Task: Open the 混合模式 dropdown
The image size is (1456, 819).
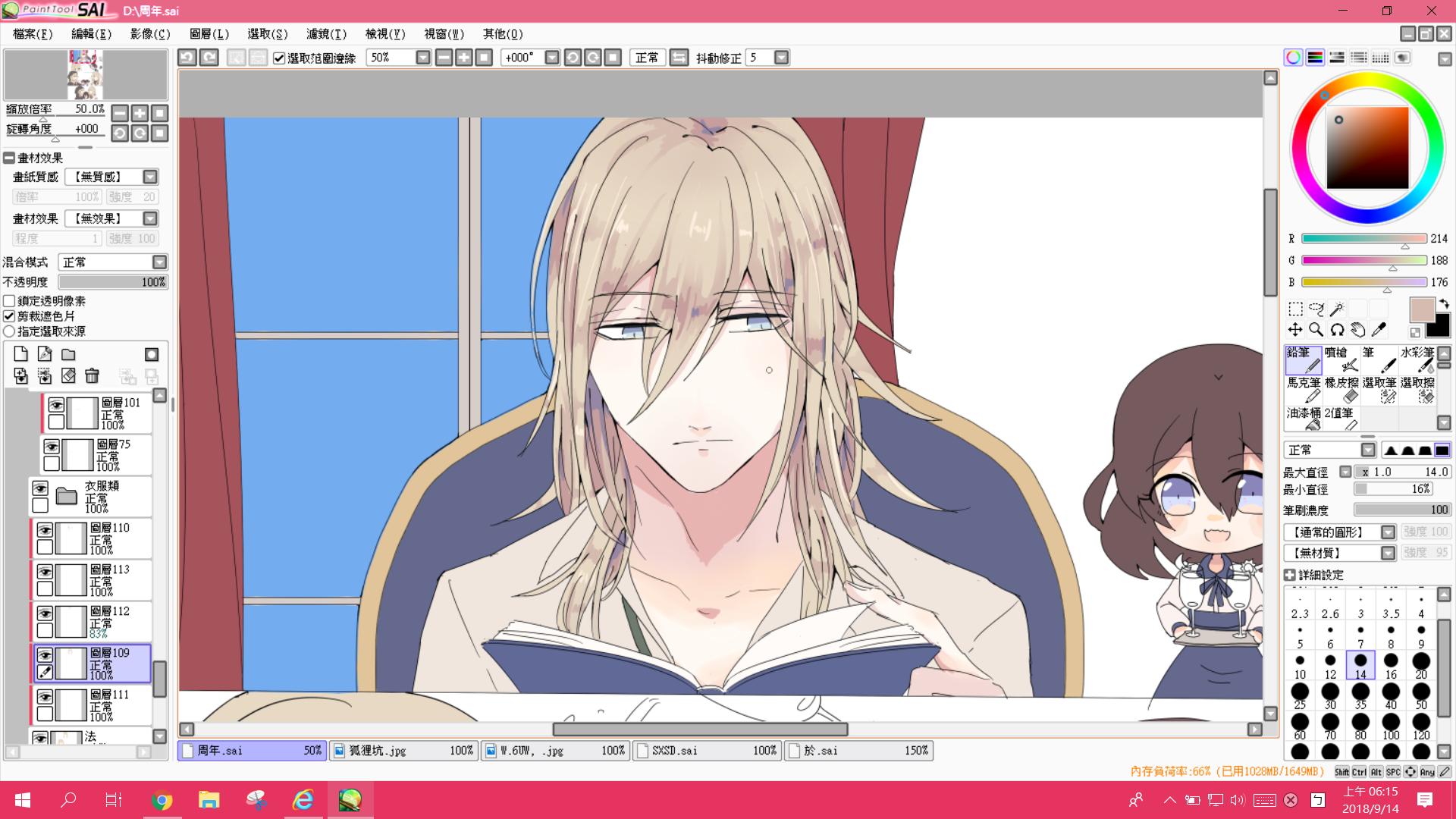Action: point(159,262)
